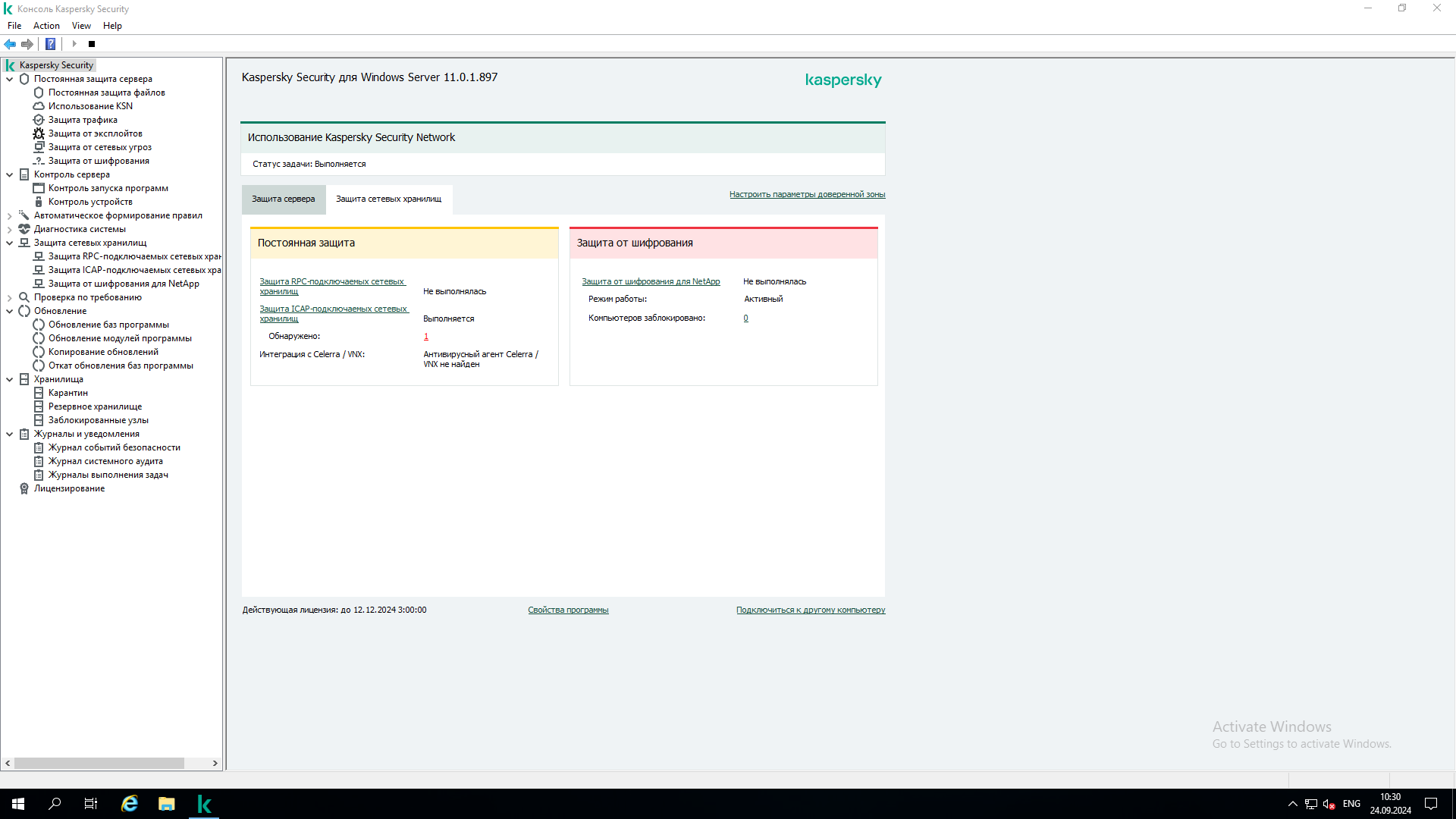Image resolution: width=1456 pixels, height=819 pixels.
Task: Click the Back arrow toolbar icon
Action: point(10,44)
